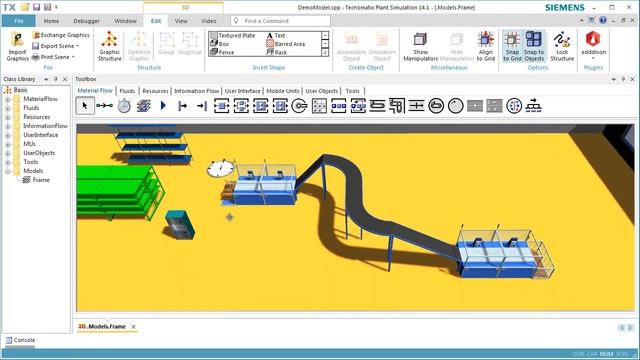Select the Pointer tool in Toolbox

(85, 106)
